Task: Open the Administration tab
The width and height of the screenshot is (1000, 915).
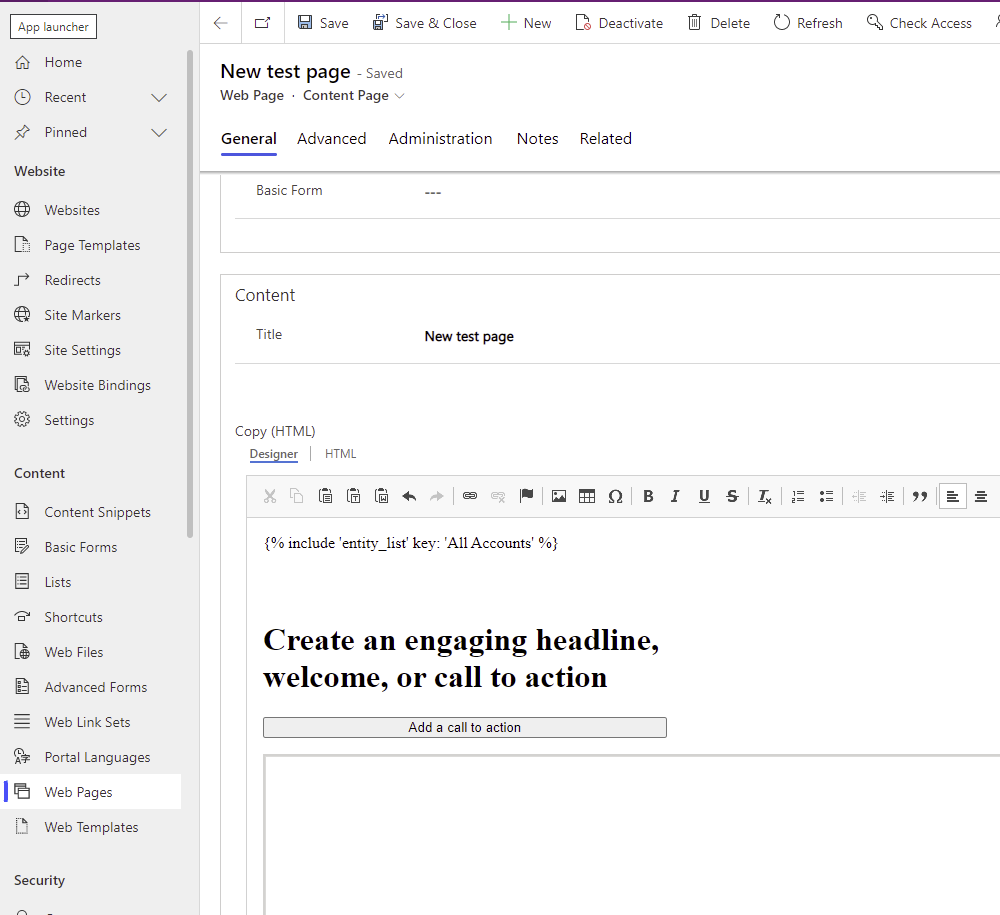Action: point(440,139)
